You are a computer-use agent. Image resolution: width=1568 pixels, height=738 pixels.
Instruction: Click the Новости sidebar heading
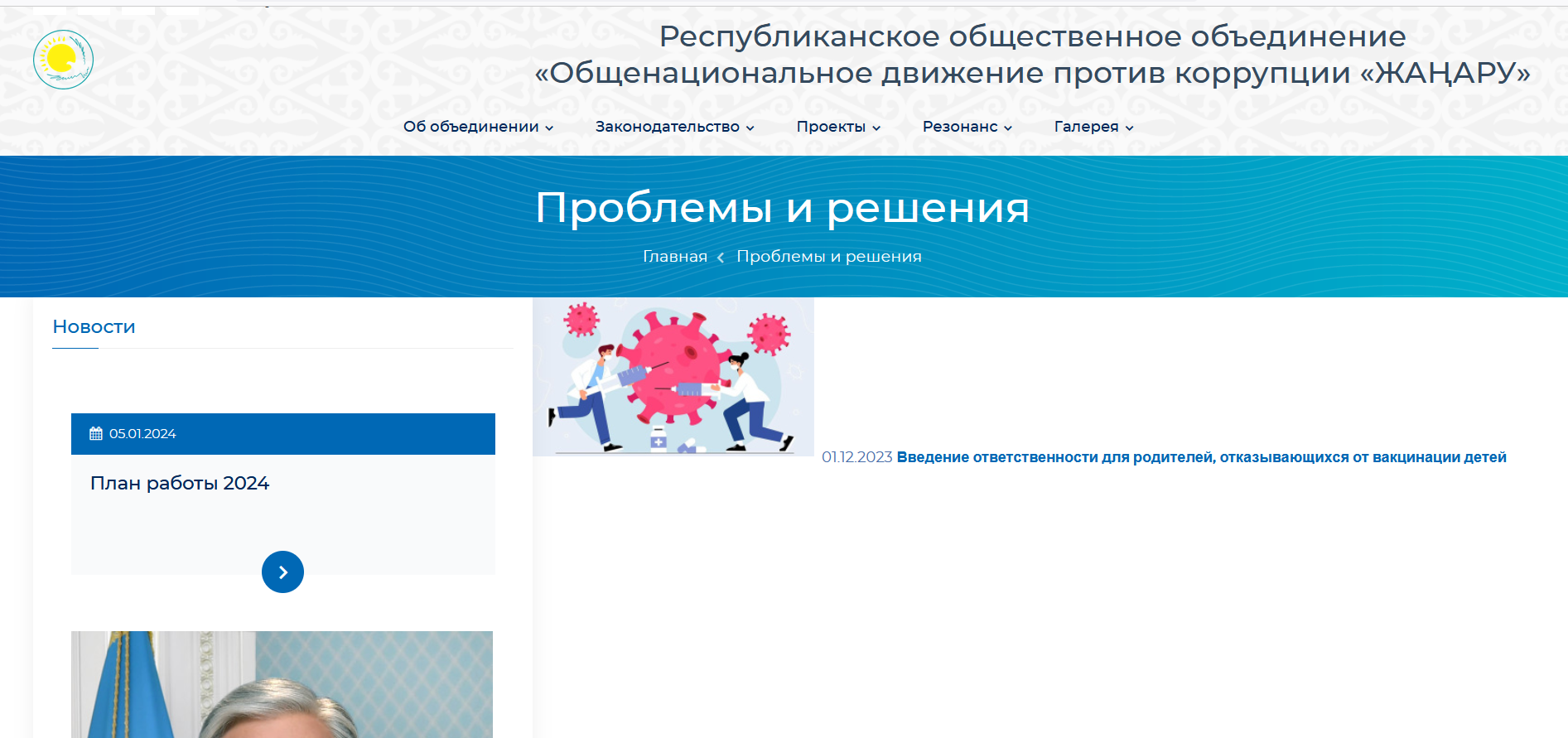pyautogui.click(x=94, y=326)
